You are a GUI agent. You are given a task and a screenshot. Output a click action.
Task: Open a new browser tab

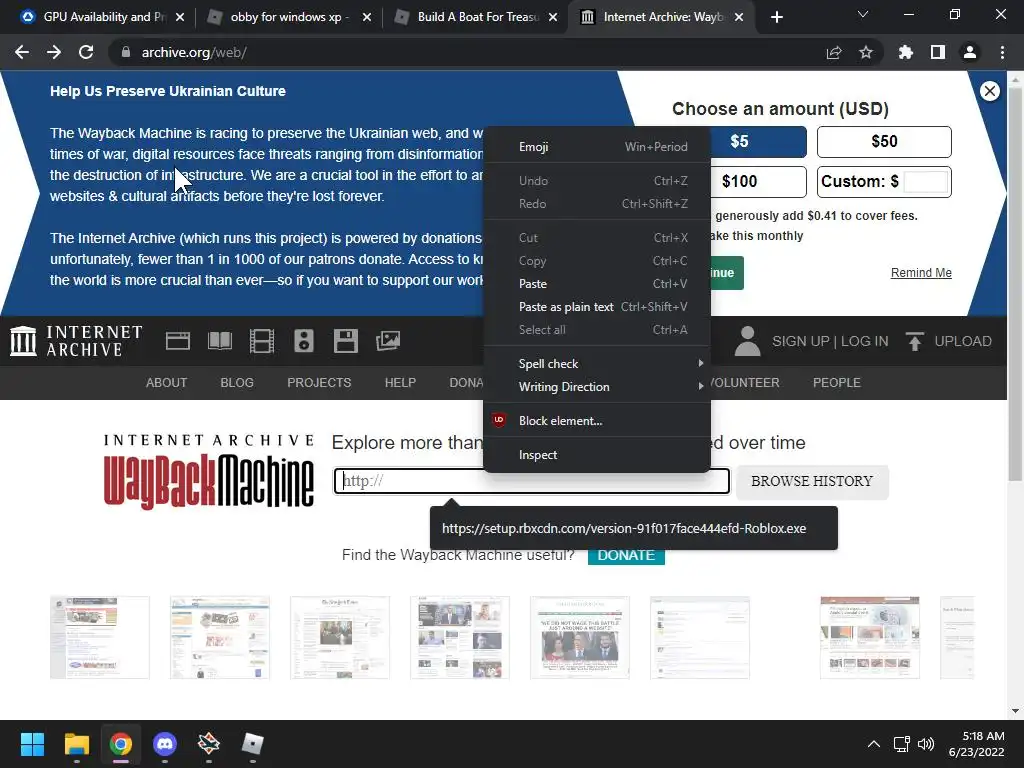(776, 17)
